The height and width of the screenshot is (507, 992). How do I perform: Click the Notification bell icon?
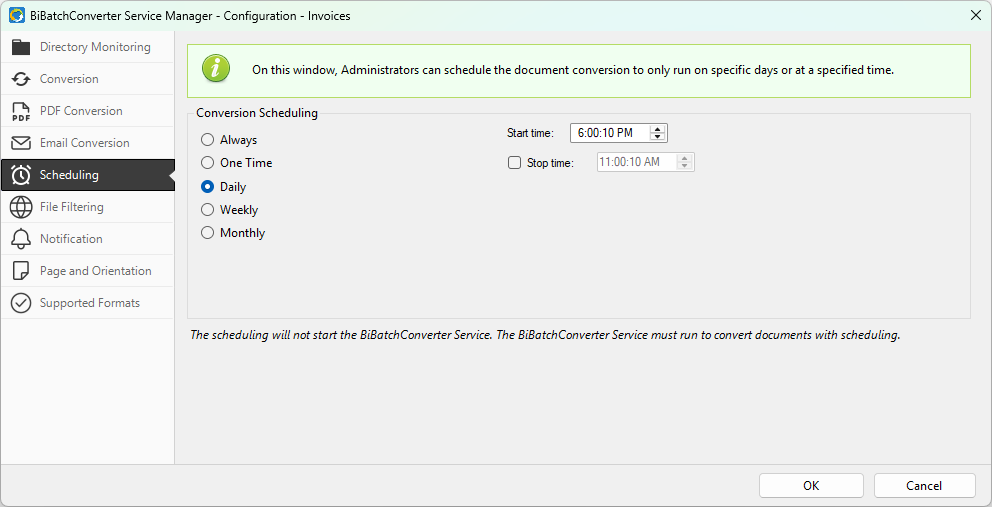21,239
